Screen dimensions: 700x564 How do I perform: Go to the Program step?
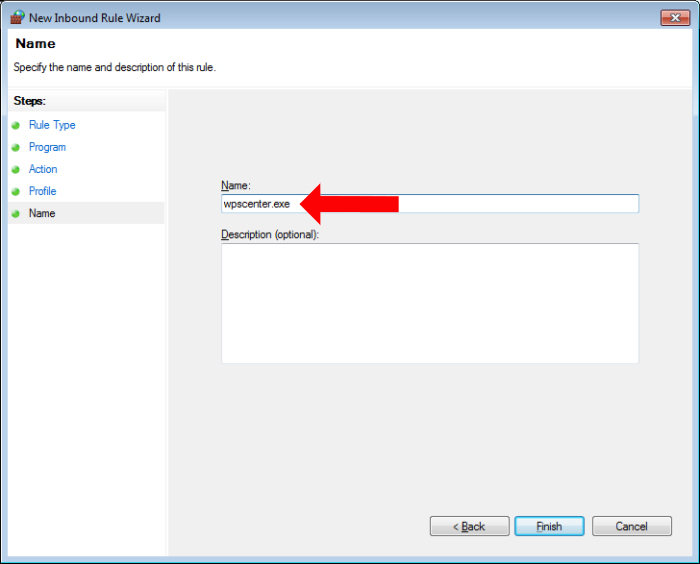click(x=47, y=147)
